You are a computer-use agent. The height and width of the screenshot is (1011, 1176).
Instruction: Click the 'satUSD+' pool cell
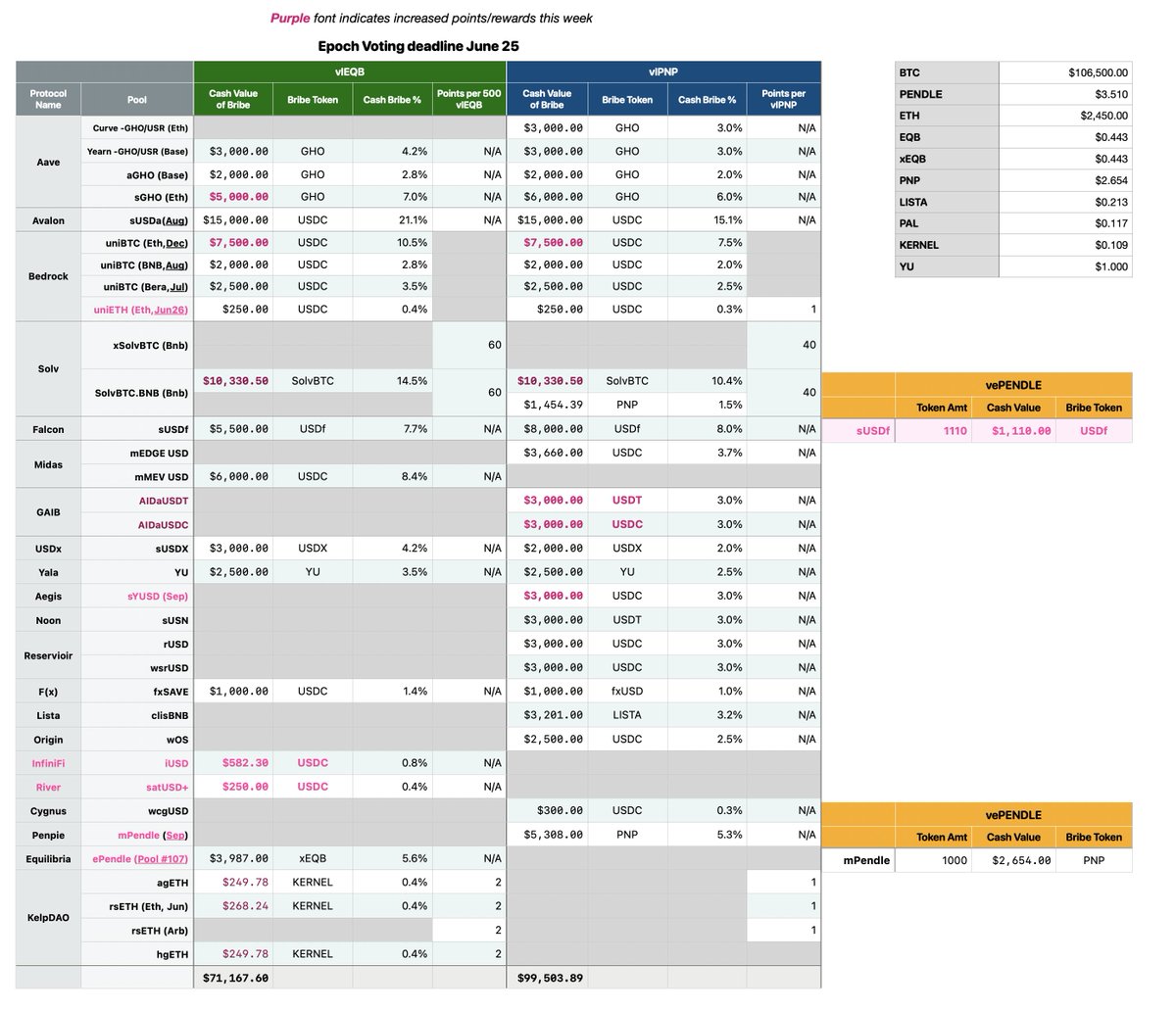coord(137,787)
